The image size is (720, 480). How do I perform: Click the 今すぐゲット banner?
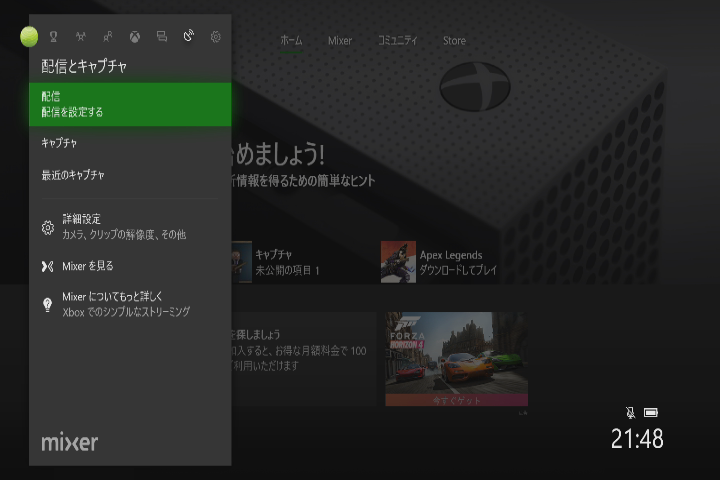[x=456, y=400]
